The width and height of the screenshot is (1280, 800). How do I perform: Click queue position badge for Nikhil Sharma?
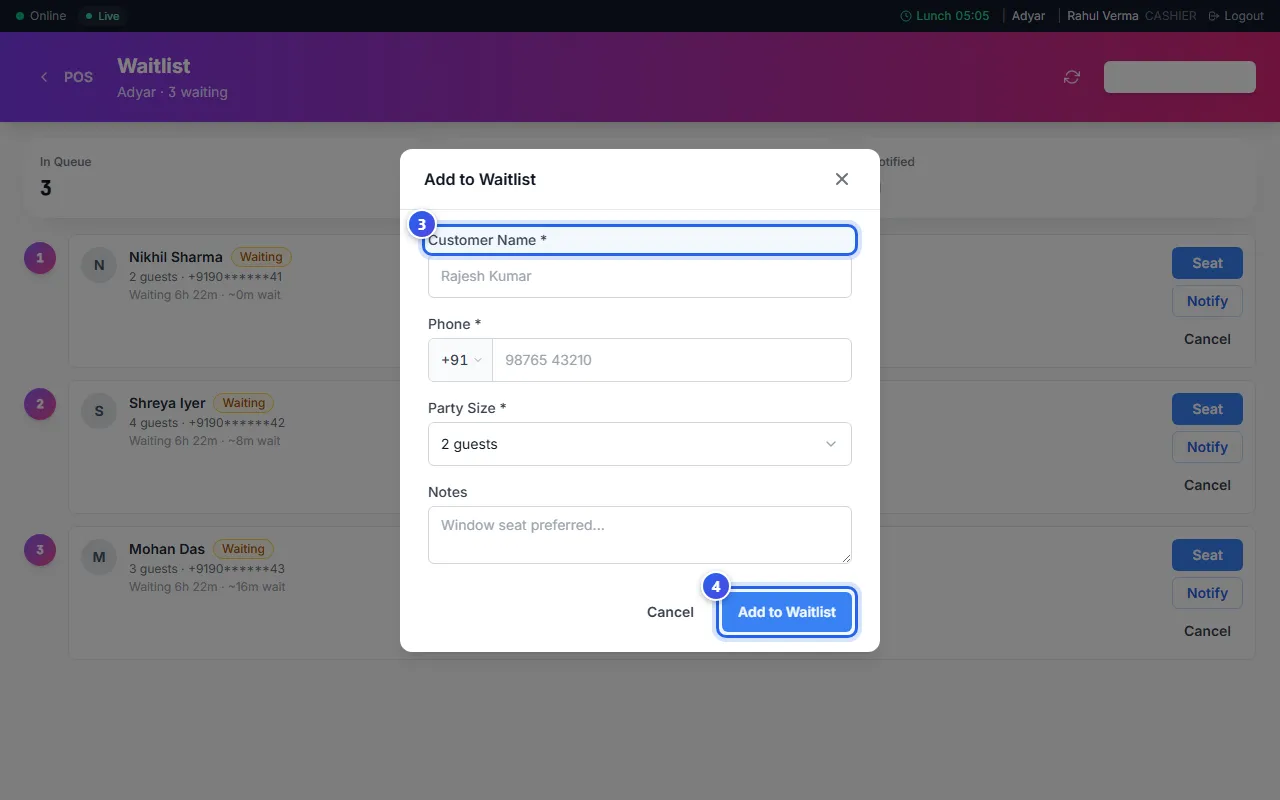tap(40, 258)
